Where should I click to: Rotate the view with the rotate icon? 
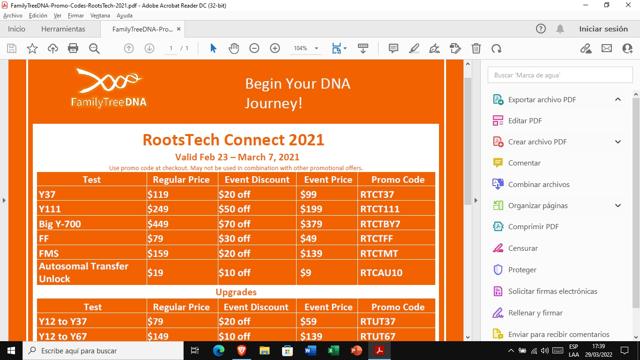(496, 49)
